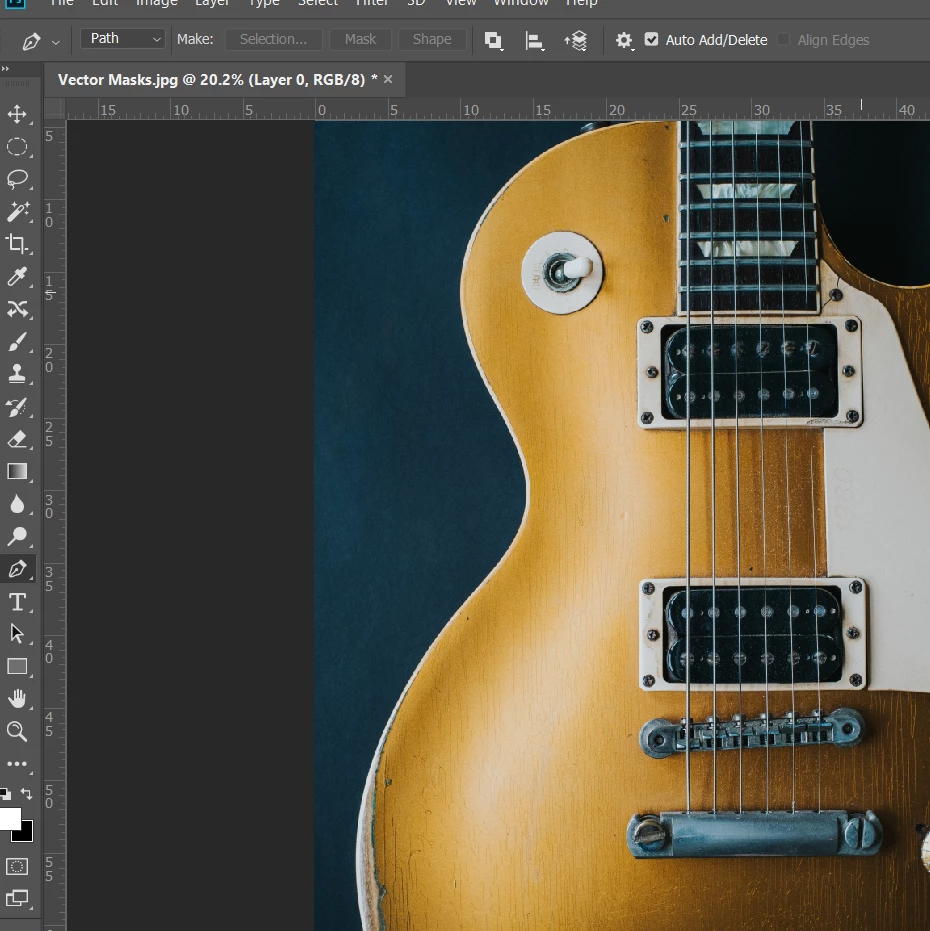Click the white foreground color swatch
Viewport: 930px width, 931px height.
click(10, 818)
